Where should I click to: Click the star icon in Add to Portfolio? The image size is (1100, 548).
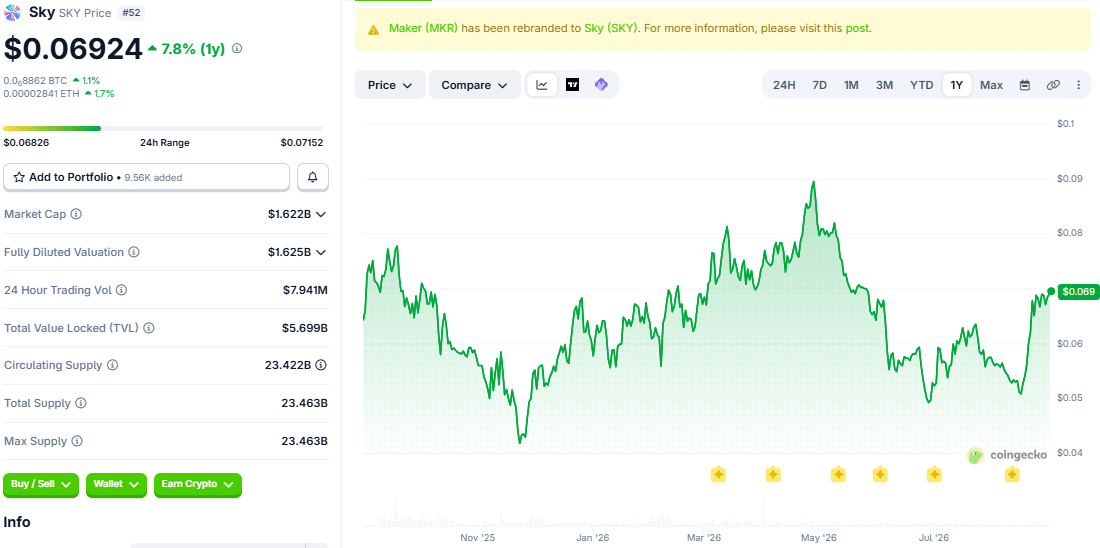click(x=20, y=178)
